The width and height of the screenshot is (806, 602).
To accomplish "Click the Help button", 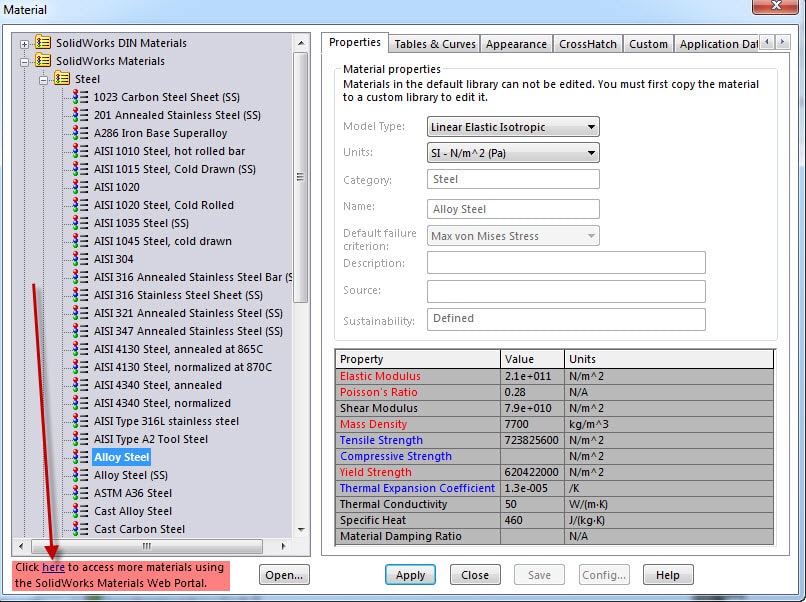I will coord(668,575).
